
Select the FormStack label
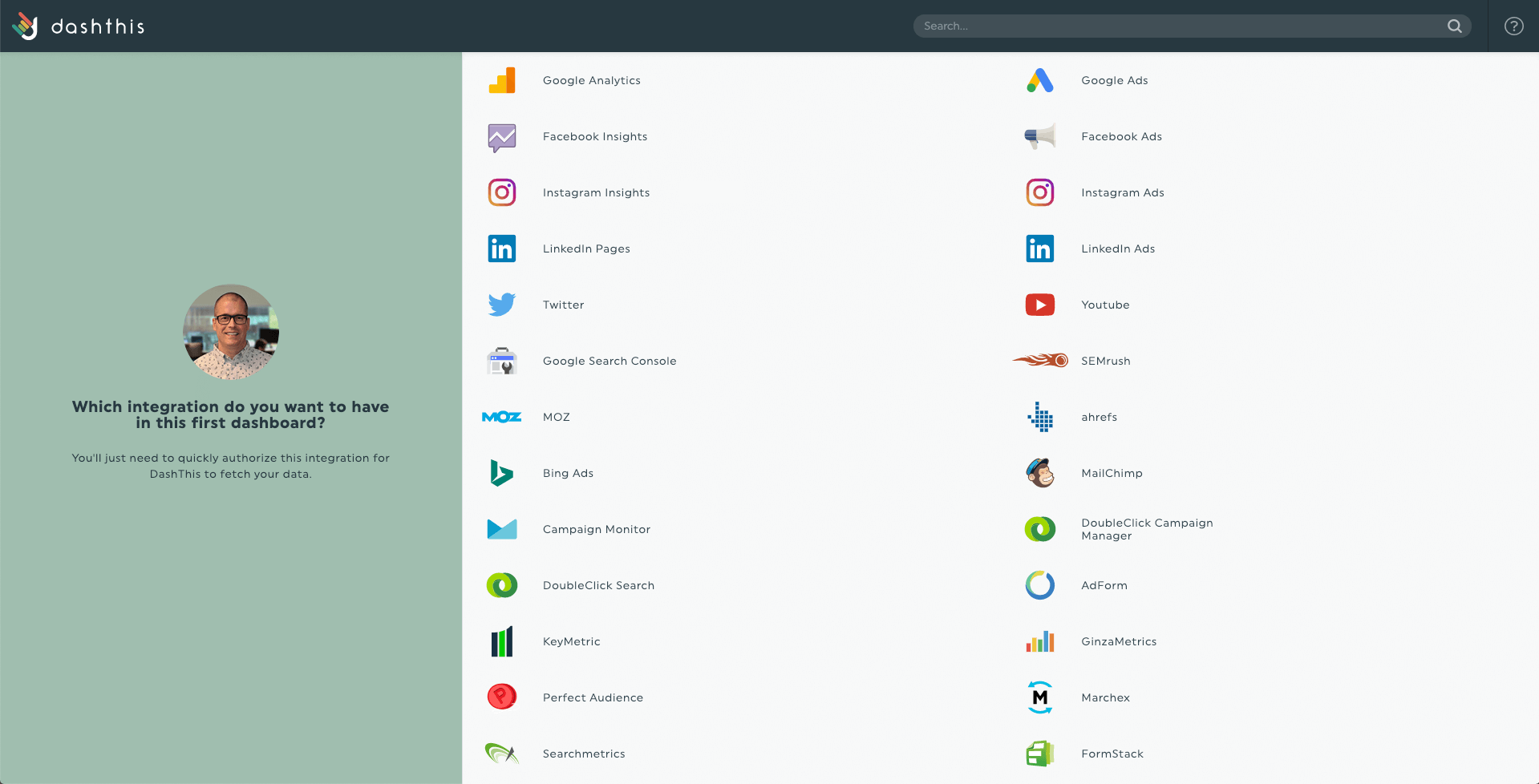pos(1112,754)
